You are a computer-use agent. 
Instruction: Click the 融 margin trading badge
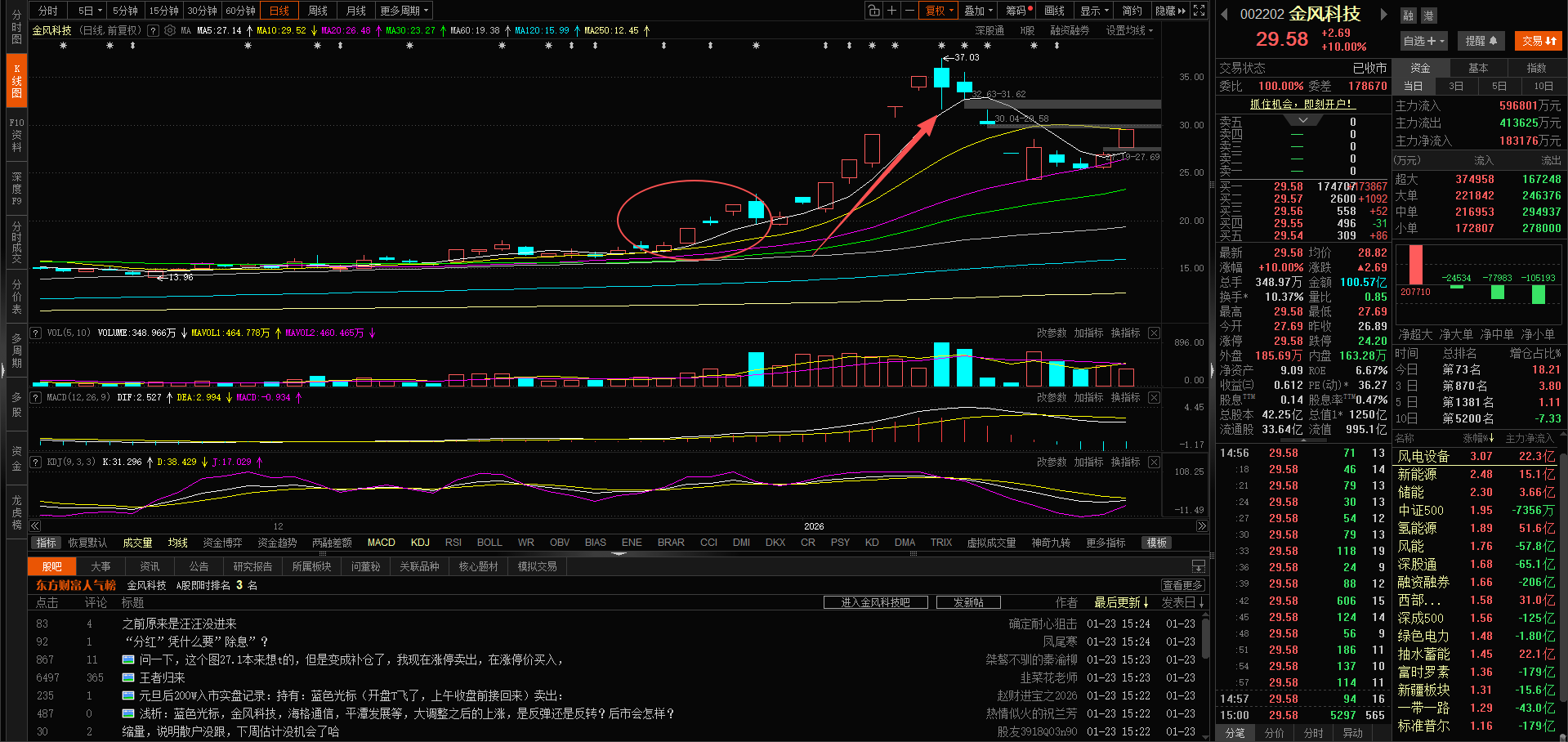point(1408,16)
